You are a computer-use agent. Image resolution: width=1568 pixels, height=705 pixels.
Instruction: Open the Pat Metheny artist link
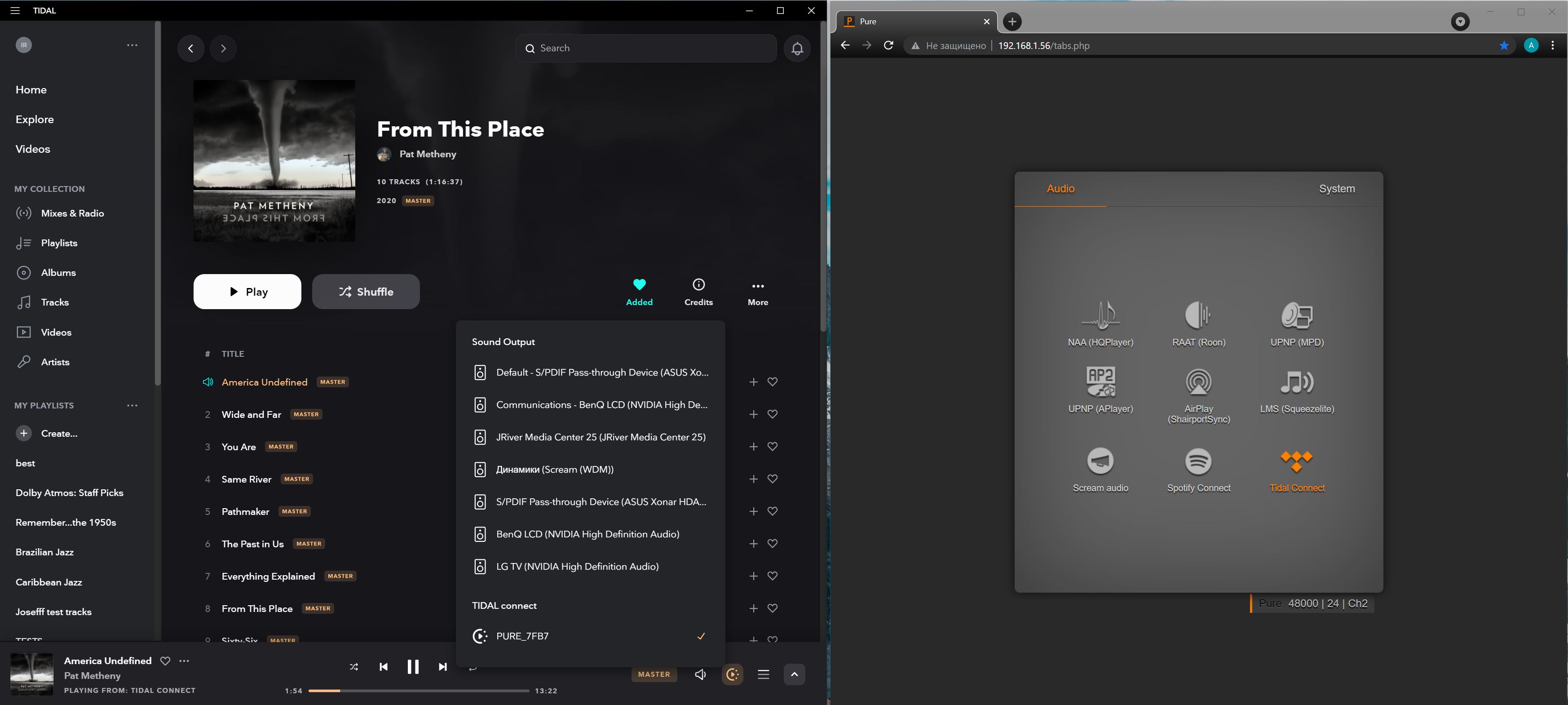click(x=427, y=154)
